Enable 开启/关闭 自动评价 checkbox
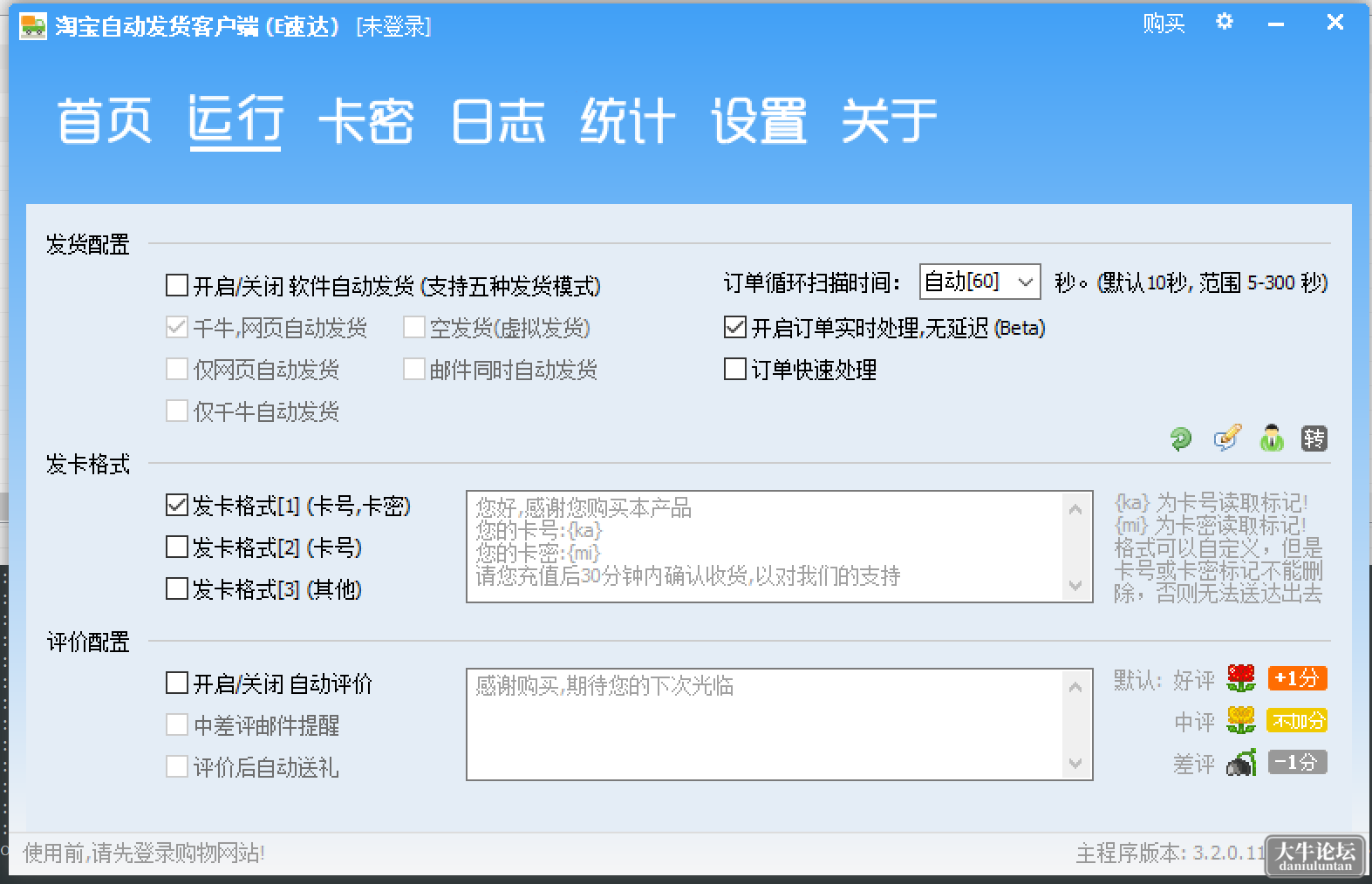Viewport: 1372px width, 884px height. click(177, 683)
